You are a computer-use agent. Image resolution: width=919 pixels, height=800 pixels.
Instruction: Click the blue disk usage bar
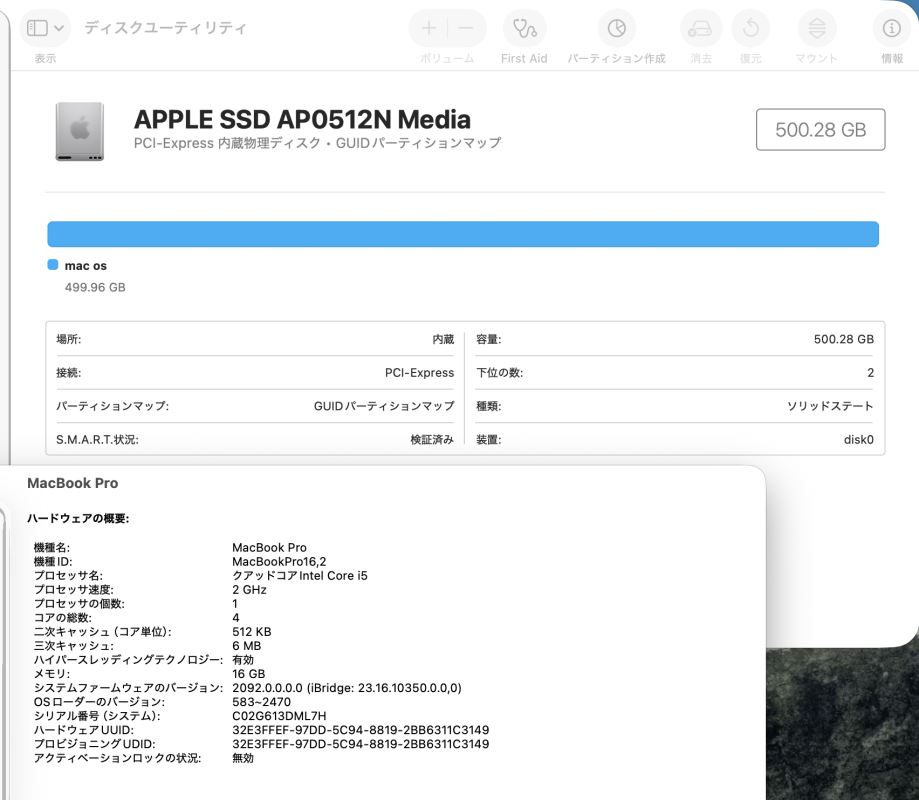coord(462,234)
